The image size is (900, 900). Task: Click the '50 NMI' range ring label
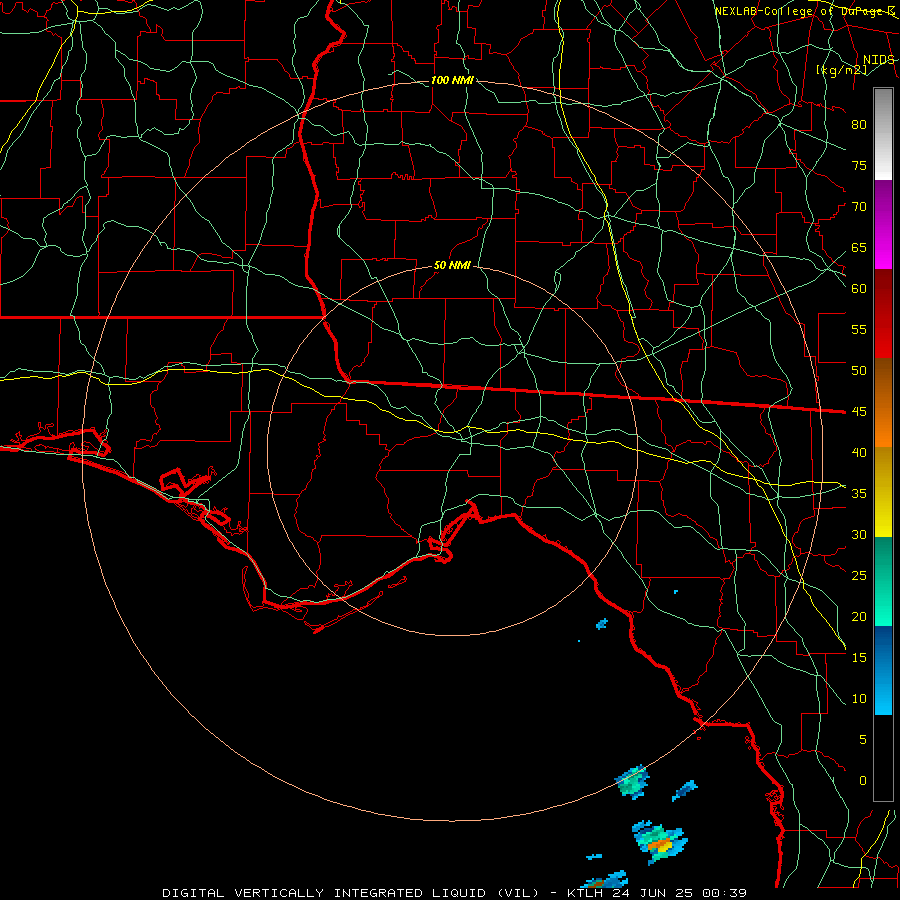[x=452, y=265]
